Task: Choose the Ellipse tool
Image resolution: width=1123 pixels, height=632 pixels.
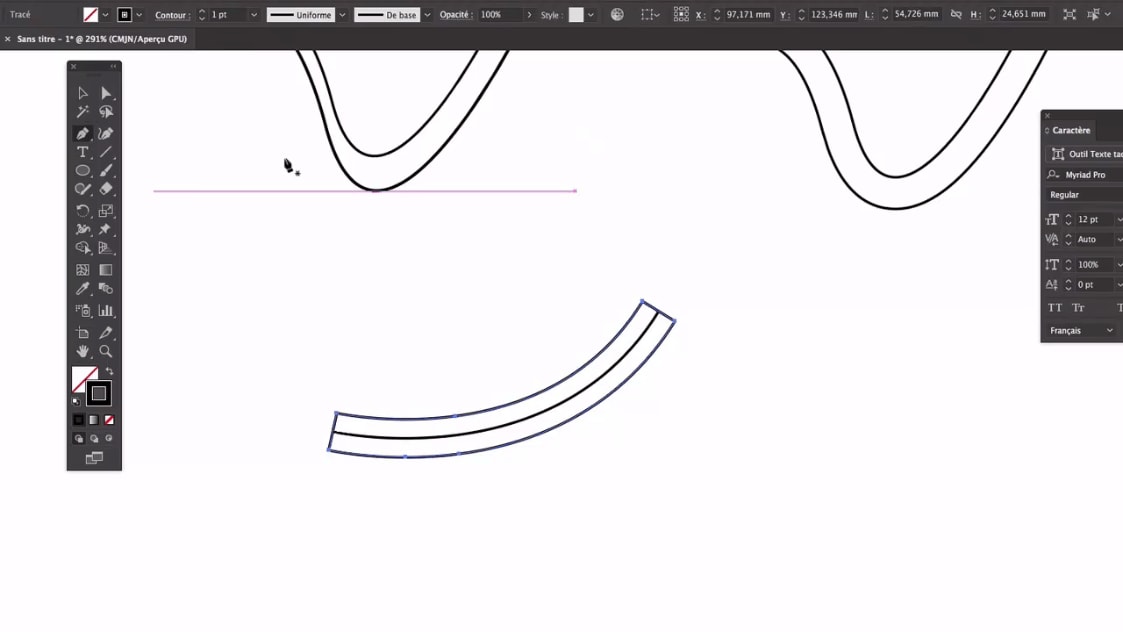Action: tap(83, 171)
